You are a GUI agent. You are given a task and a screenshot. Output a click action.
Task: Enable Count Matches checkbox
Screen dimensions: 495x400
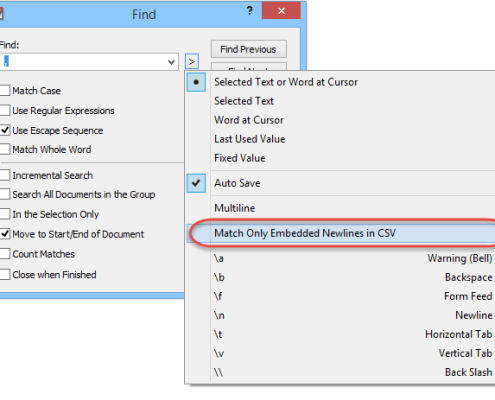pos(5,254)
